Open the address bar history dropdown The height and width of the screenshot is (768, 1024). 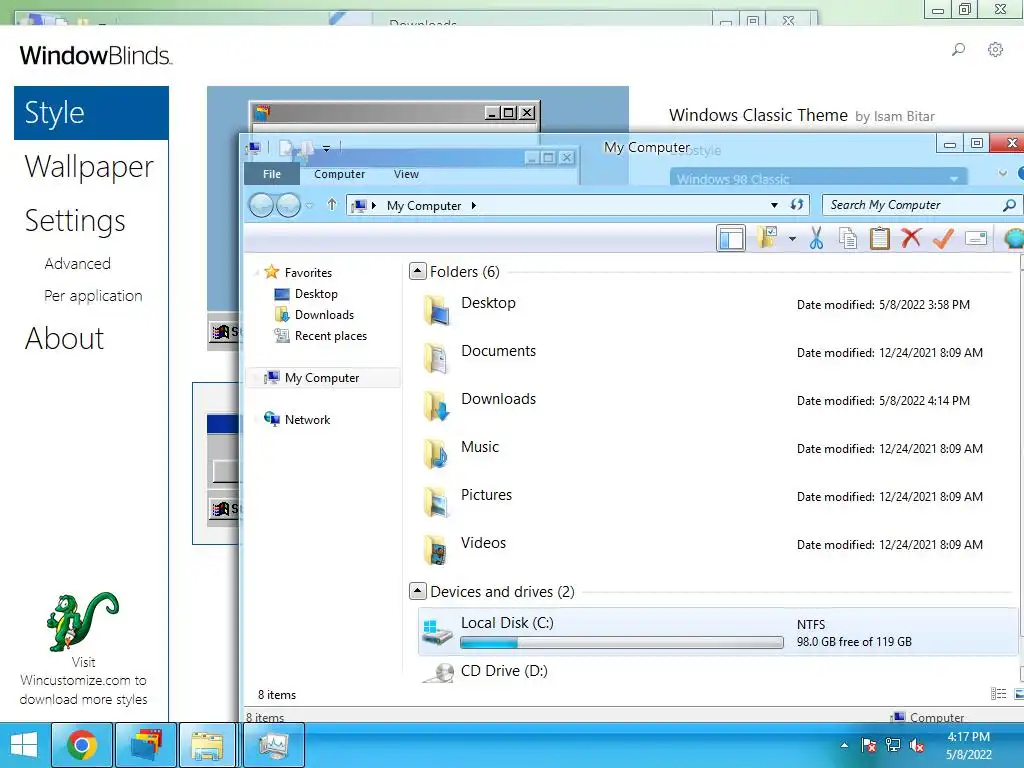[774, 205]
